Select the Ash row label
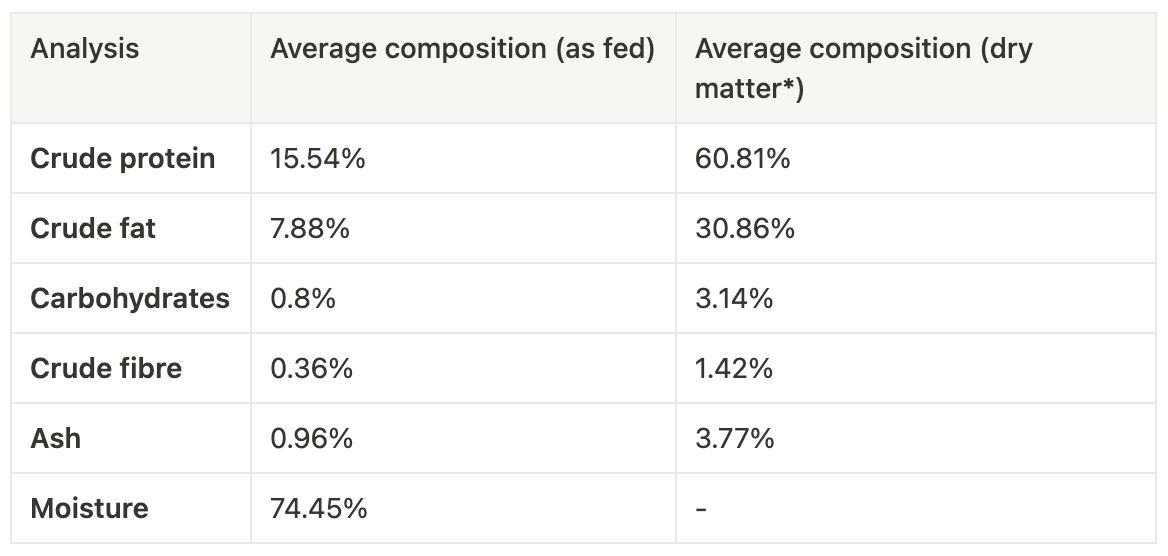This screenshot has height=556, width=1168. pyautogui.click(x=56, y=439)
